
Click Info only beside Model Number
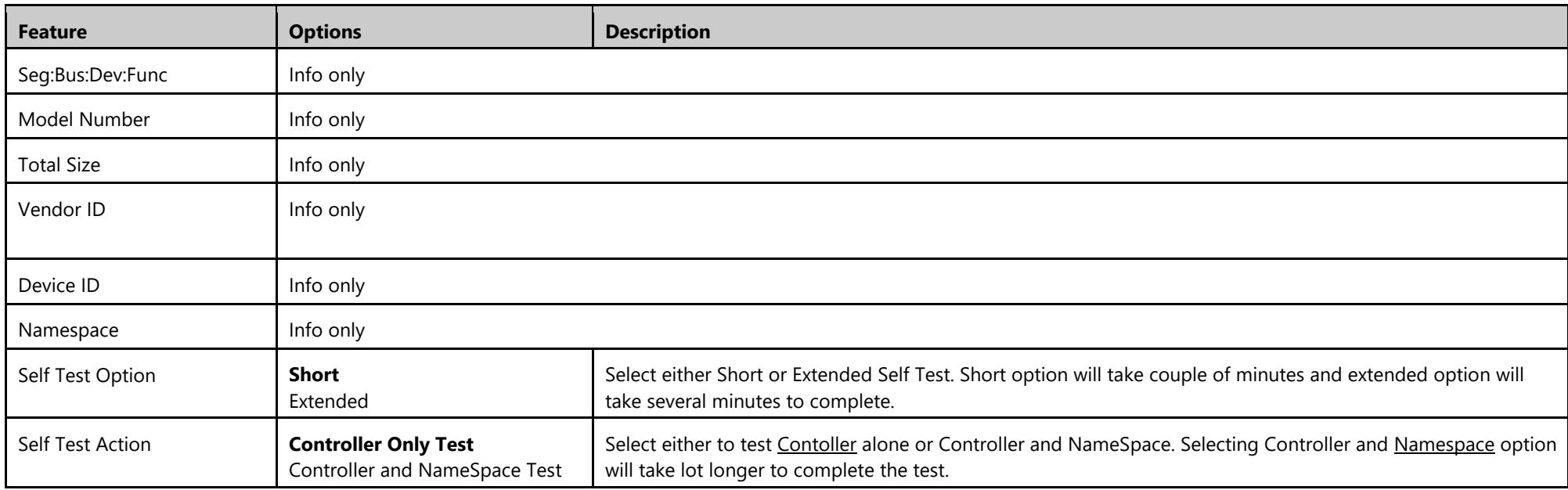click(x=326, y=121)
